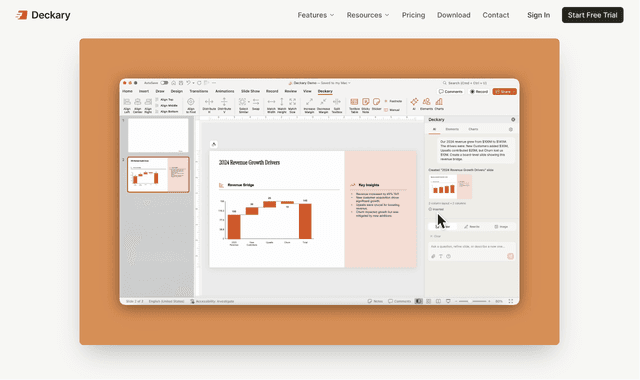This screenshot has height=380, width=640.
Task: Switch to the Charts tab in Deckary pane
Action: pyautogui.click(x=473, y=129)
